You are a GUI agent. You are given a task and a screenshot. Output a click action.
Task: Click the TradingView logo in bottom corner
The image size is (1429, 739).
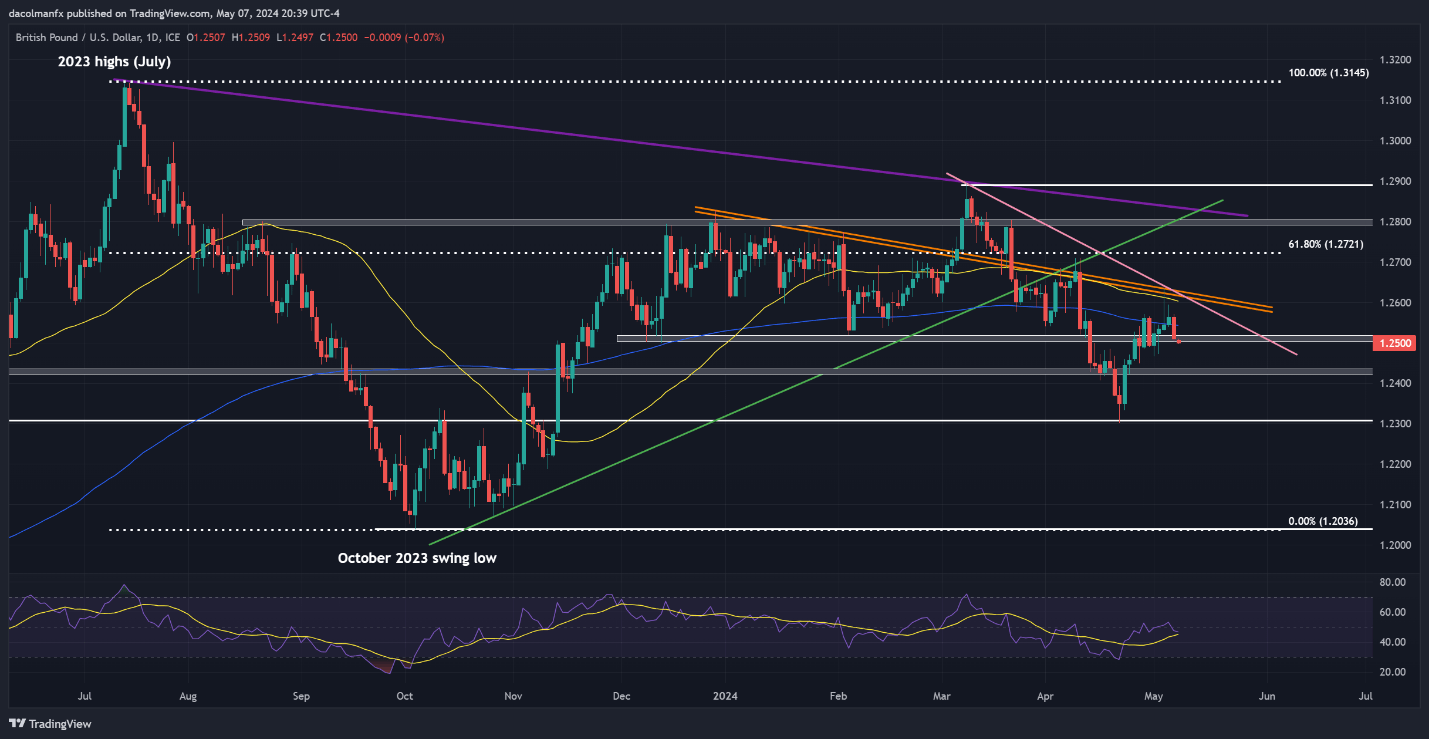(48, 724)
